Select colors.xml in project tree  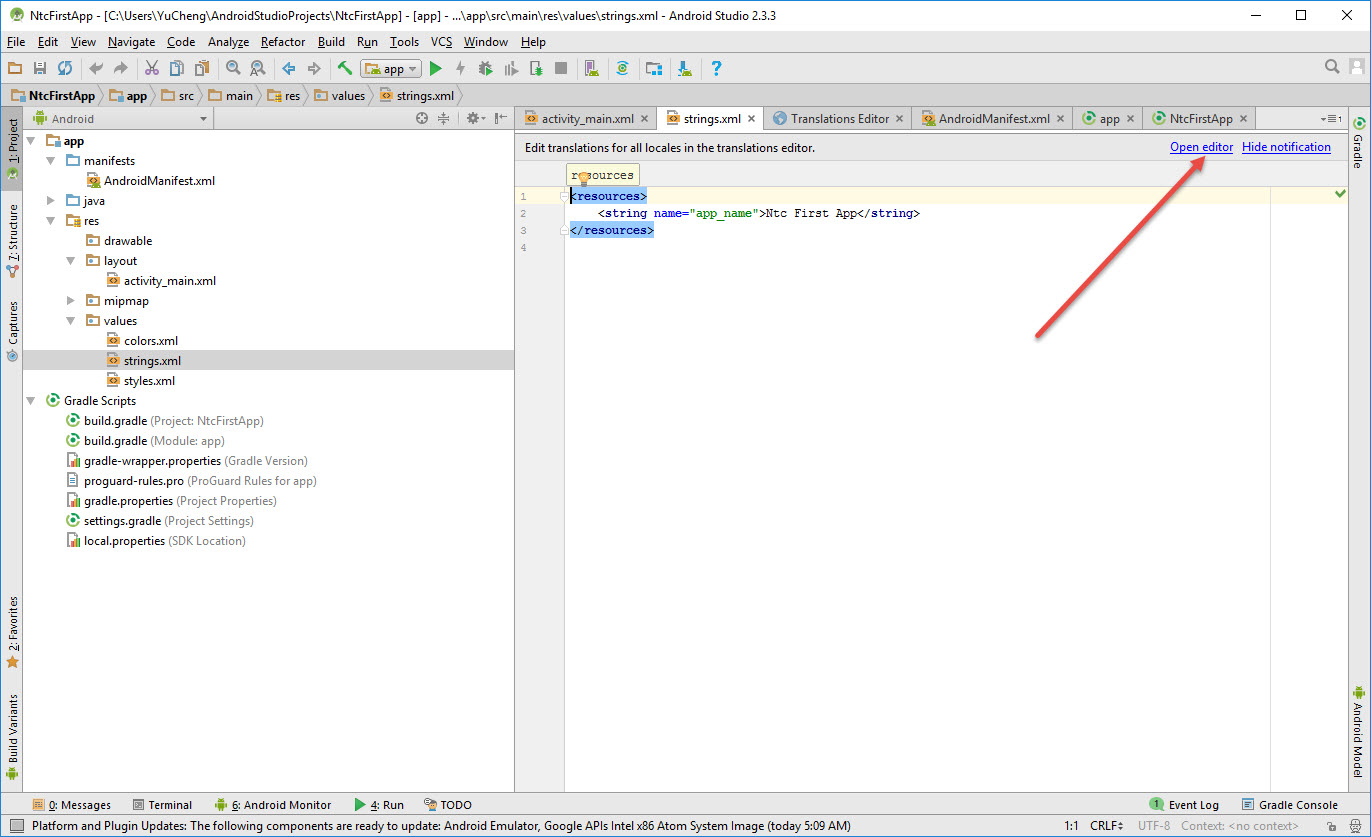(x=151, y=341)
